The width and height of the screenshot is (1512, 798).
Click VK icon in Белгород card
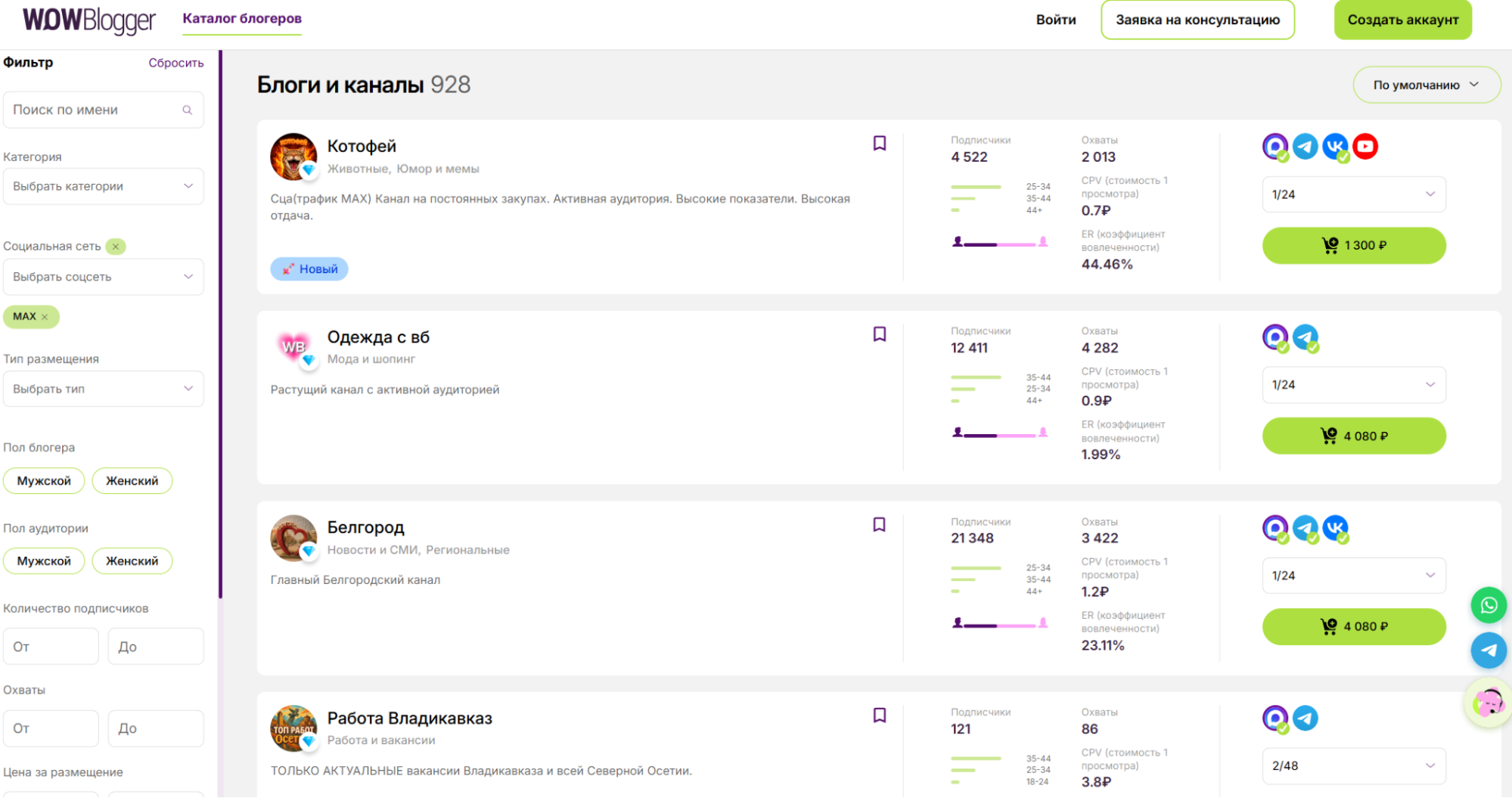pos(1335,528)
